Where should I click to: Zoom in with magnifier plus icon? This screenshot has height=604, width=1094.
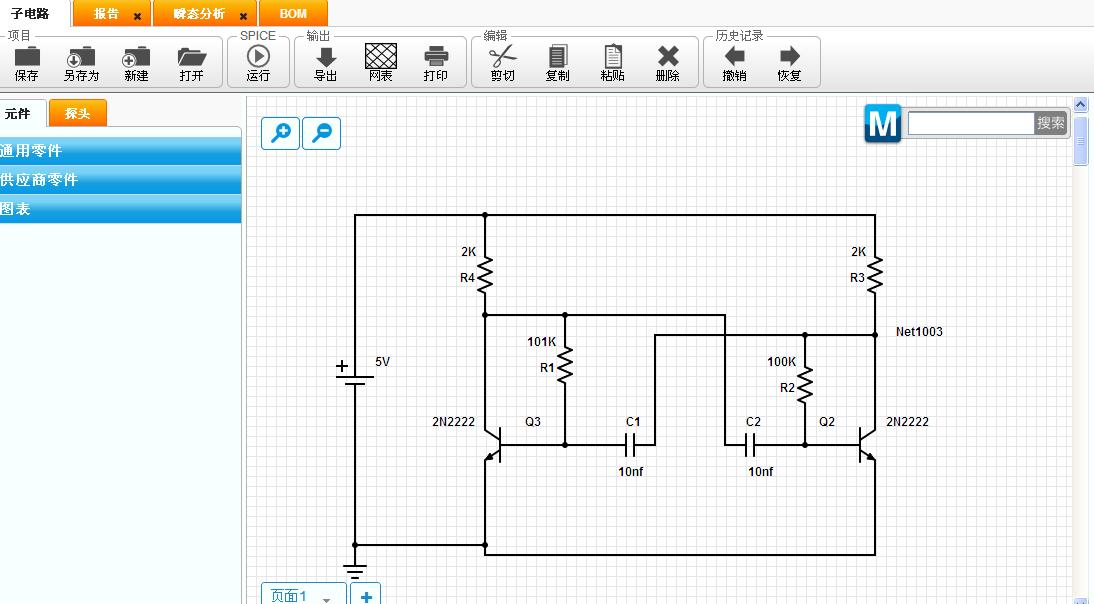[x=280, y=133]
